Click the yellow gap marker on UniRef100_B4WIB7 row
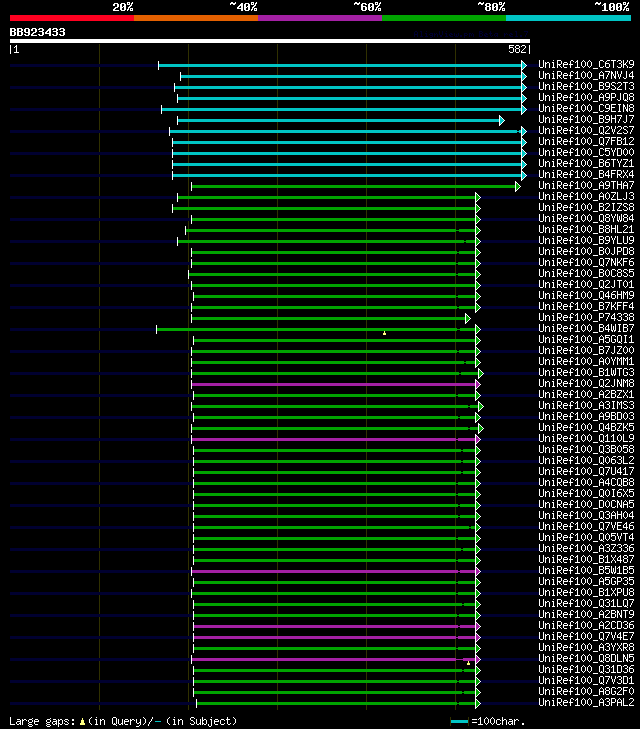The width and height of the screenshot is (640, 729). (x=384, y=333)
